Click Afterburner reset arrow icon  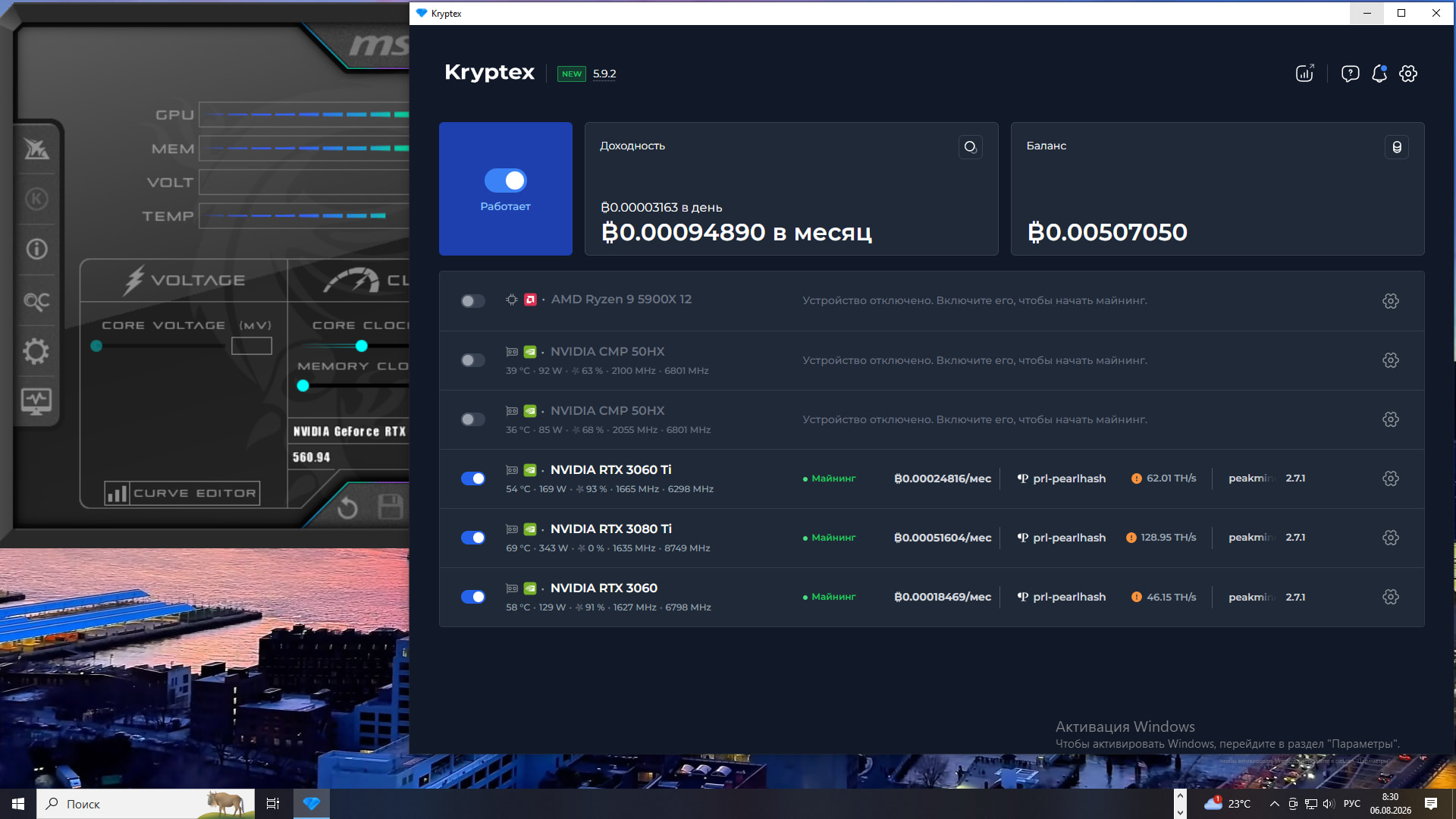click(x=347, y=507)
